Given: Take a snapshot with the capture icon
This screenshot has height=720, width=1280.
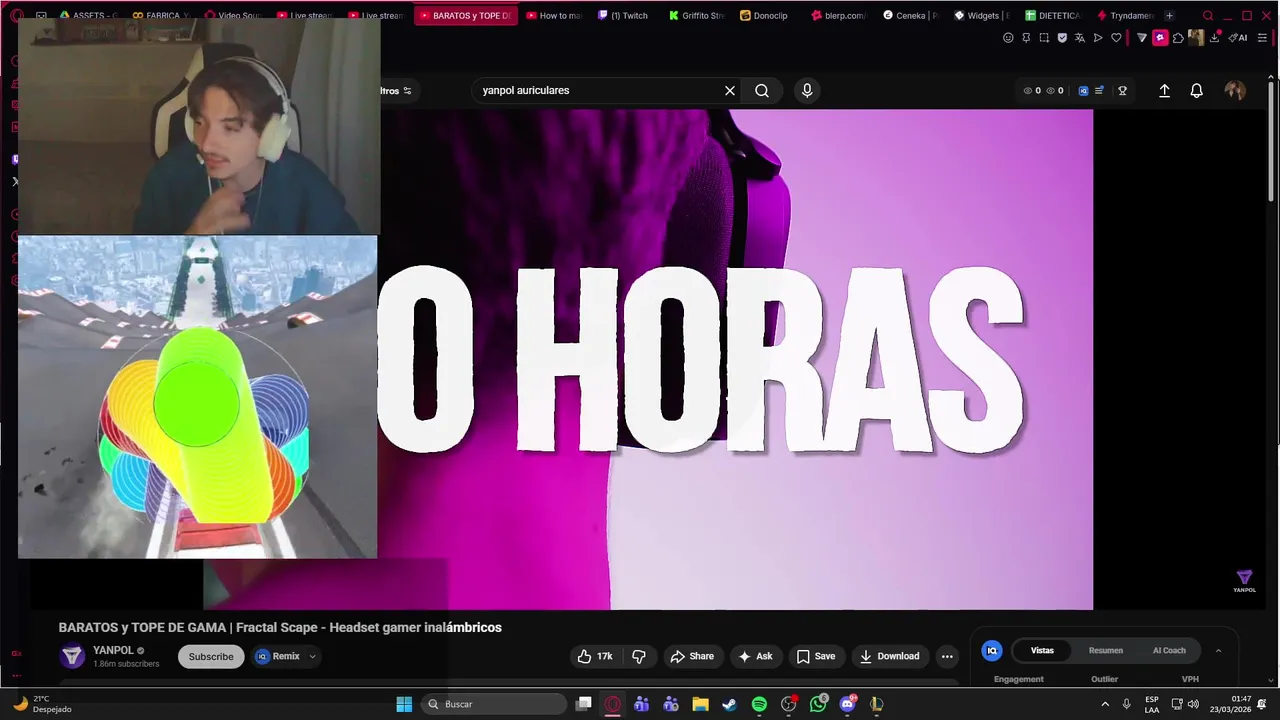Looking at the screenshot, I should tap(1044, 38).
